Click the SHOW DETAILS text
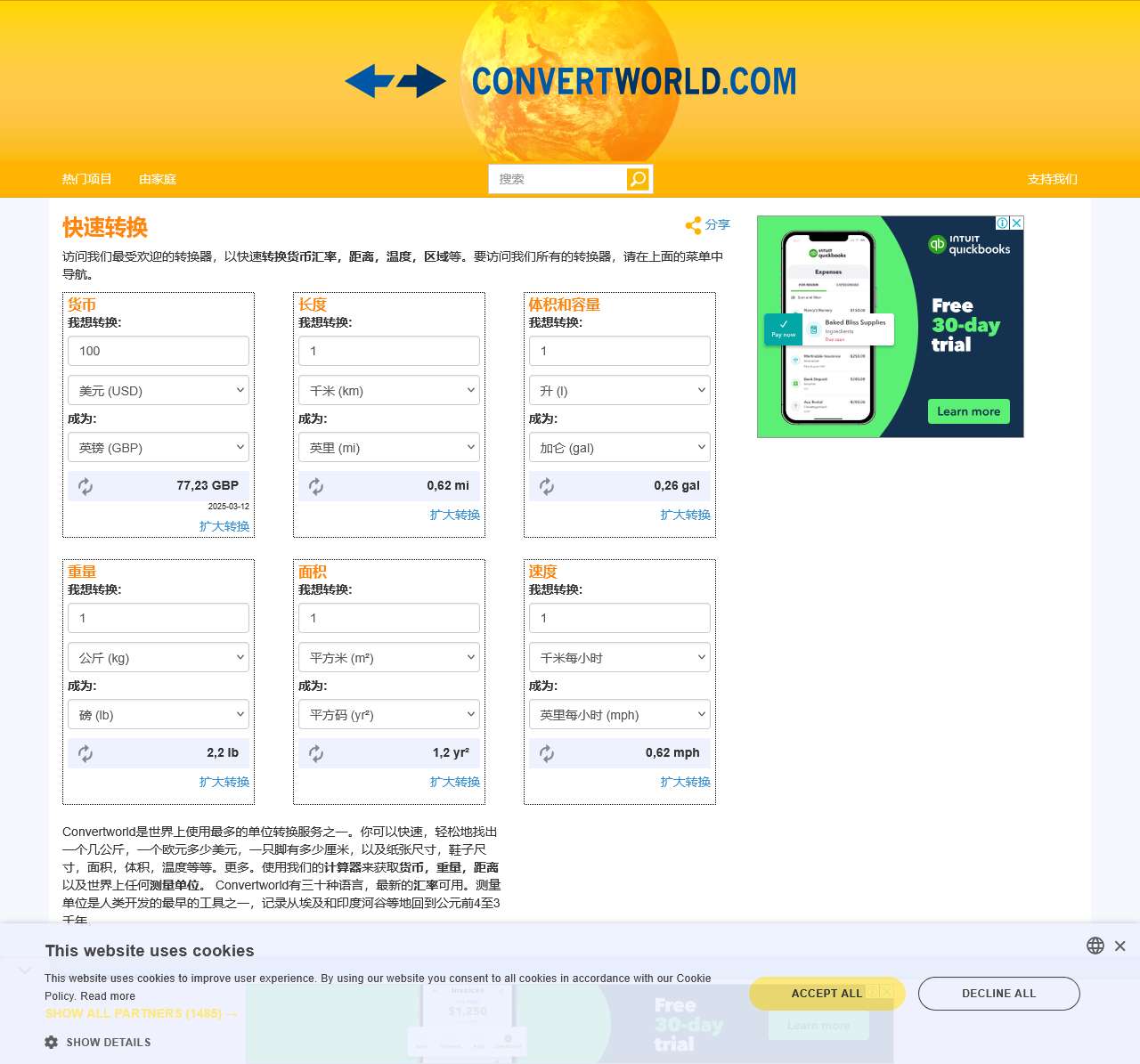The height and width of the screenshot is (1064, 1140). [x=109, y=1042]
